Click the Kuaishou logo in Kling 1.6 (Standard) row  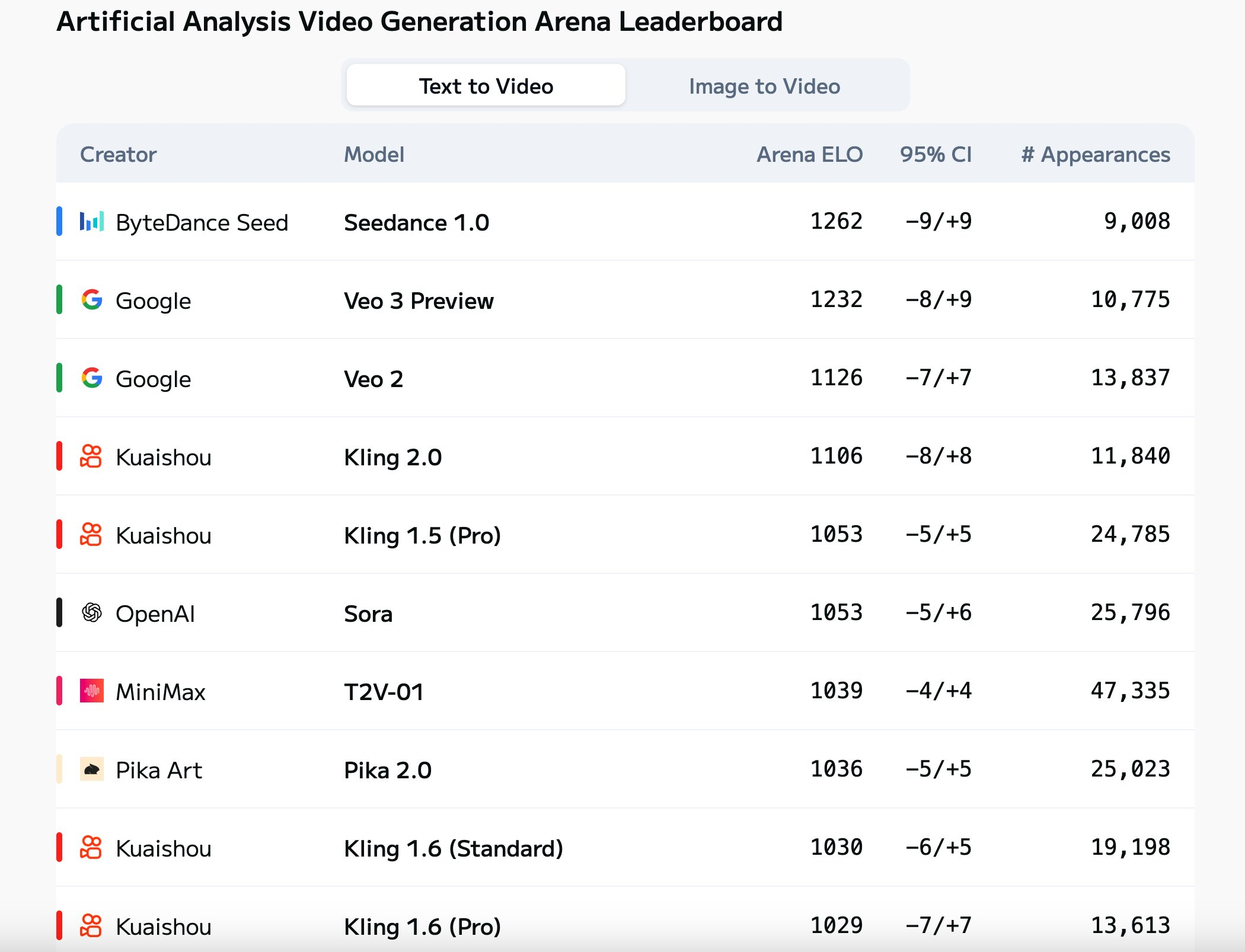91,847
